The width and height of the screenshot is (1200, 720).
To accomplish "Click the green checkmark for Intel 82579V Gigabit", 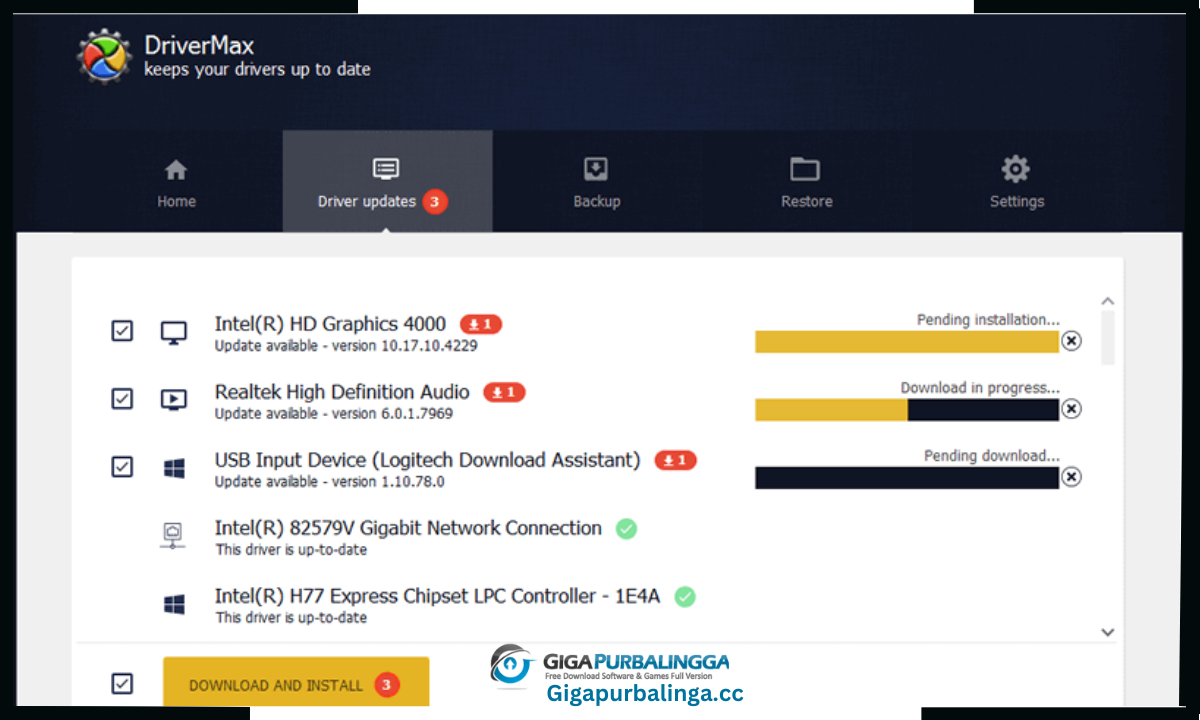I will coord(626,528).
